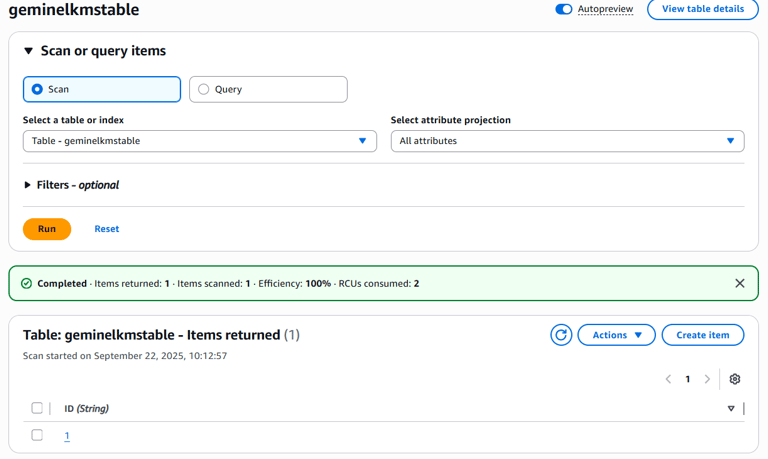Dismiss the Completed scan notification banner
Screen dimensions: 768x459
[x=740, y=283]
